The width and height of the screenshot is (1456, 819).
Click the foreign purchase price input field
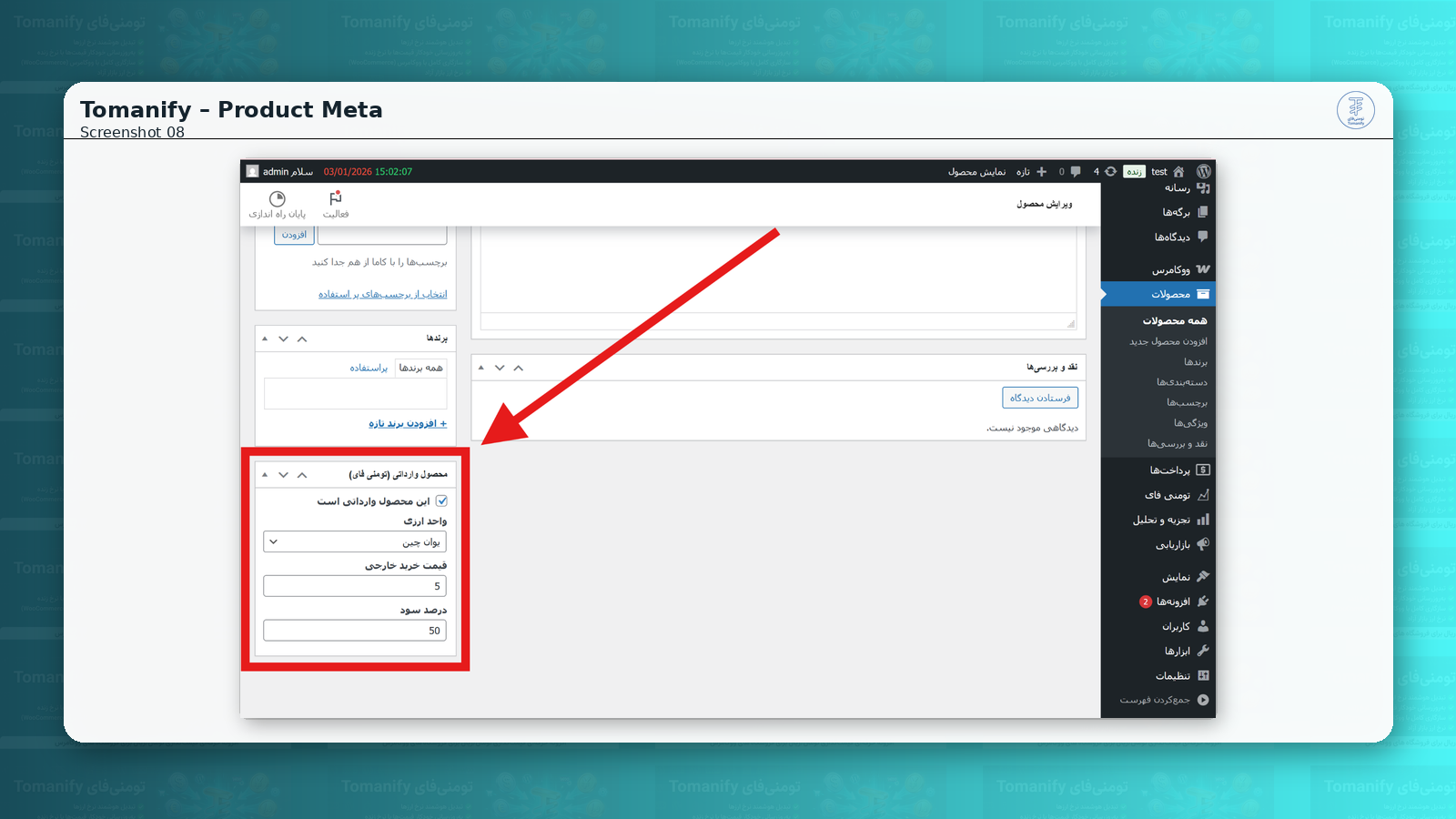[x=355, y=586]
